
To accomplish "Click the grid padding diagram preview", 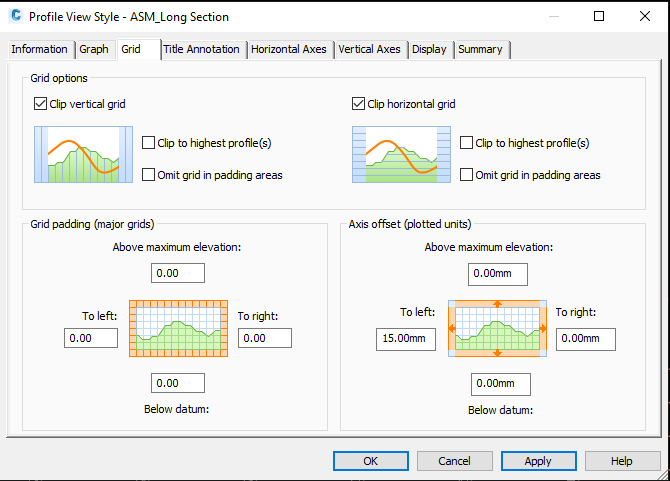I will 179,328.
